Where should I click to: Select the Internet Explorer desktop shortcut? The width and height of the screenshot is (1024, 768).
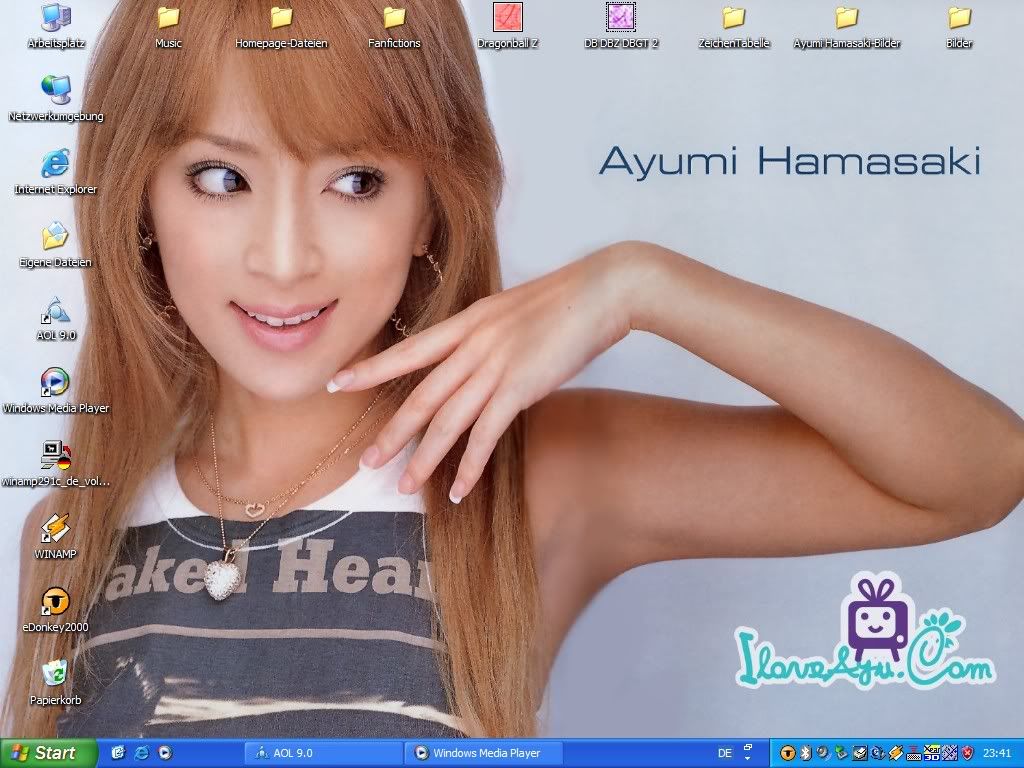pos(56,172)
